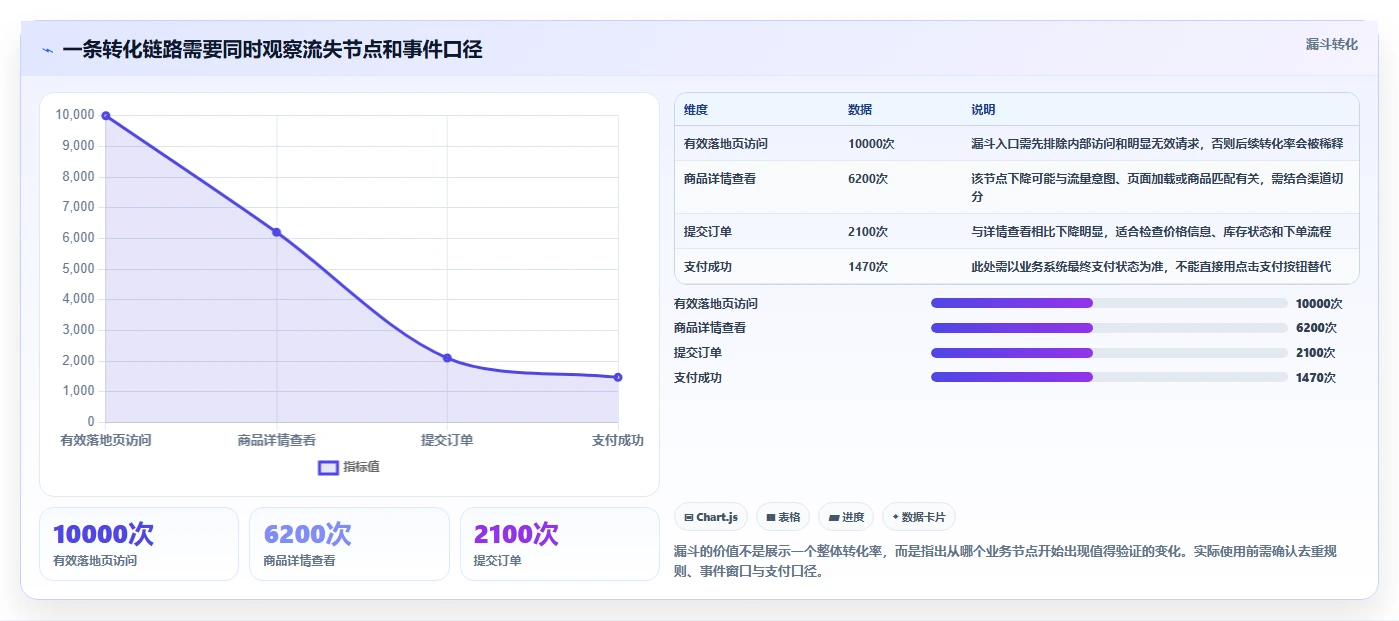
Task: Click the 商品详情查看 x-axis label
Action: (277, 440)
